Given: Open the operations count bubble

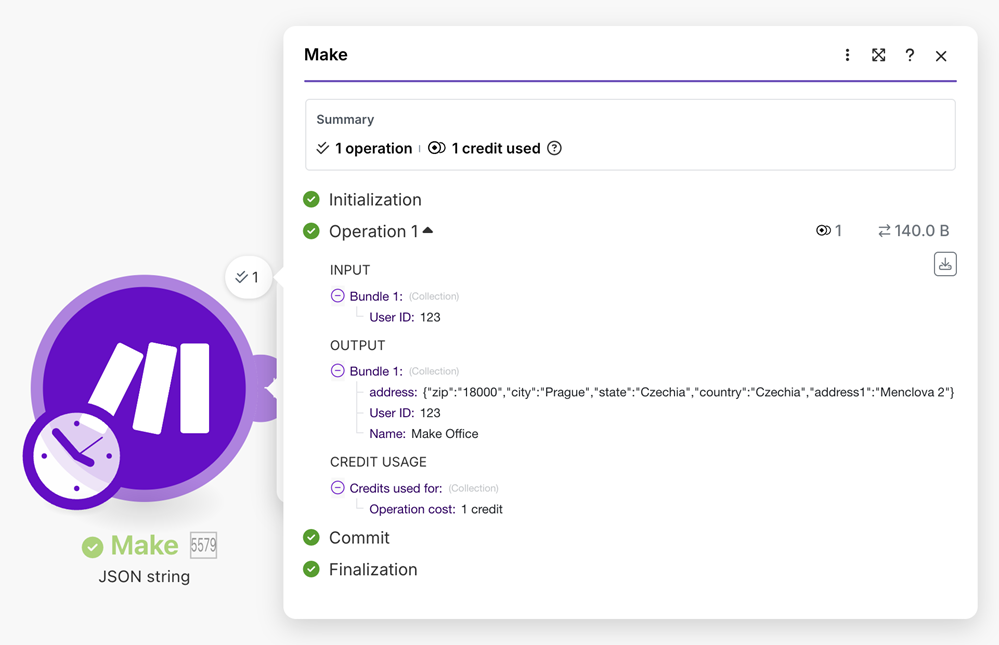Looking at the screenshot, I should point(248,277).
